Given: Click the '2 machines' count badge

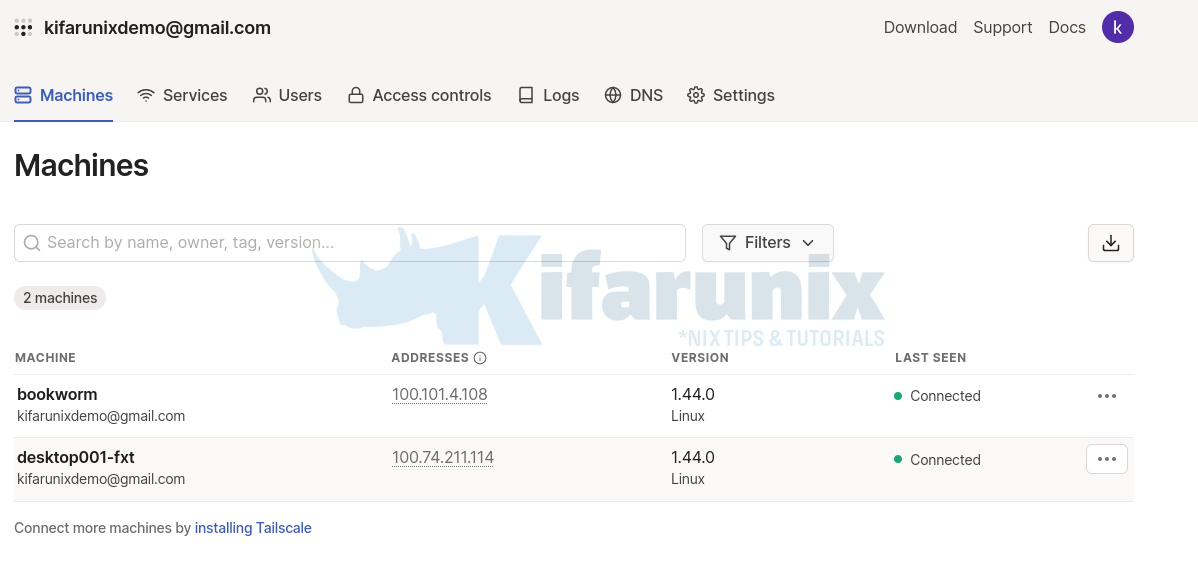Looking at the screenshot, I should [60, 298].
